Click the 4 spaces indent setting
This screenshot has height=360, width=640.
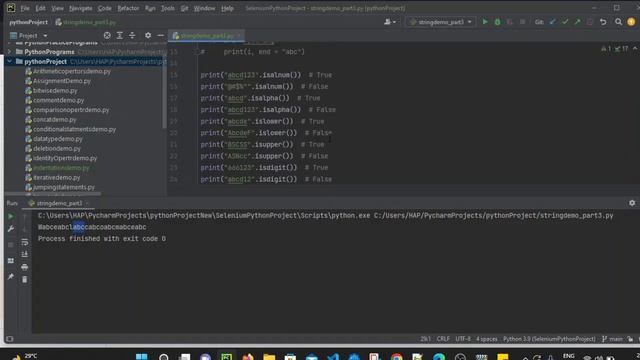coord(487,339)
